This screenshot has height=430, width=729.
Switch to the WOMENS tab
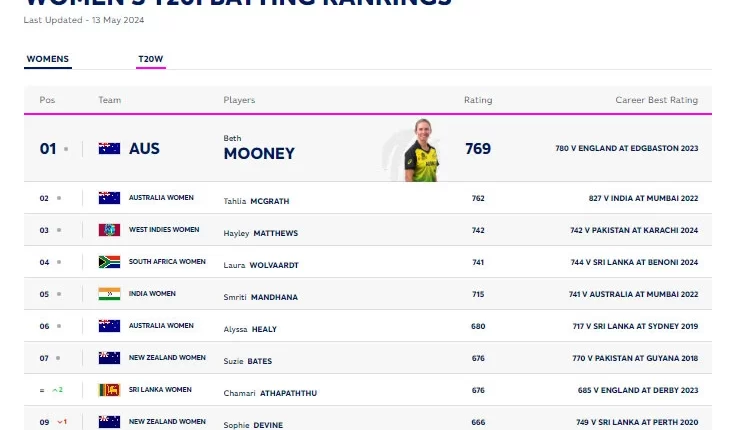[x=47, y=59]
